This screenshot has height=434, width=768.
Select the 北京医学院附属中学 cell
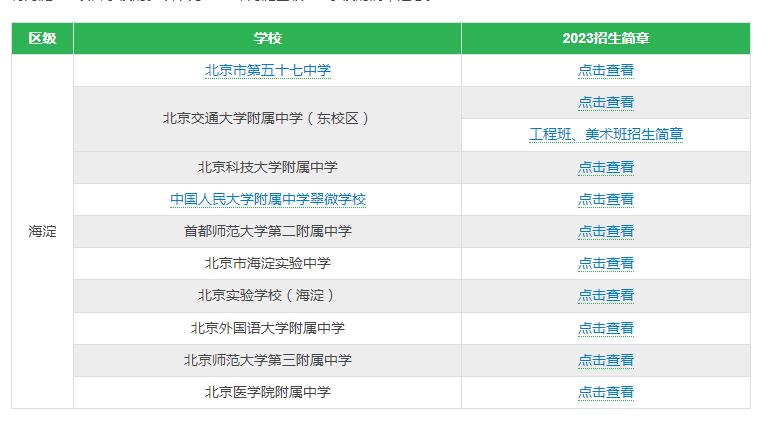[x=267, y=392]
